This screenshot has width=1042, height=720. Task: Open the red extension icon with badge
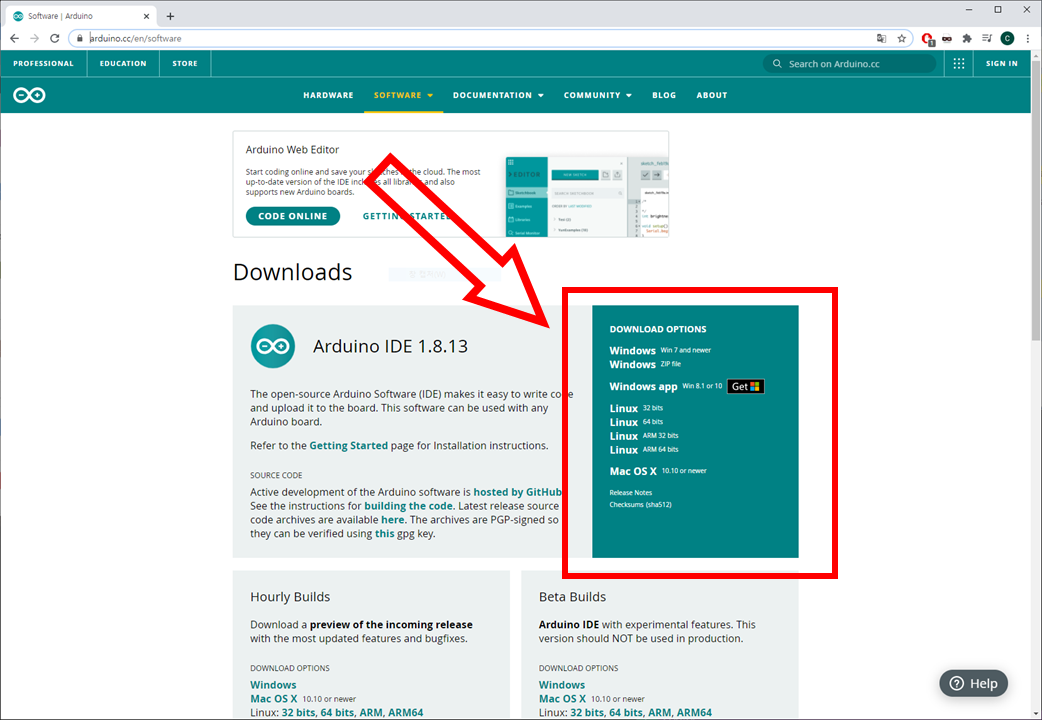click(928, 39)
